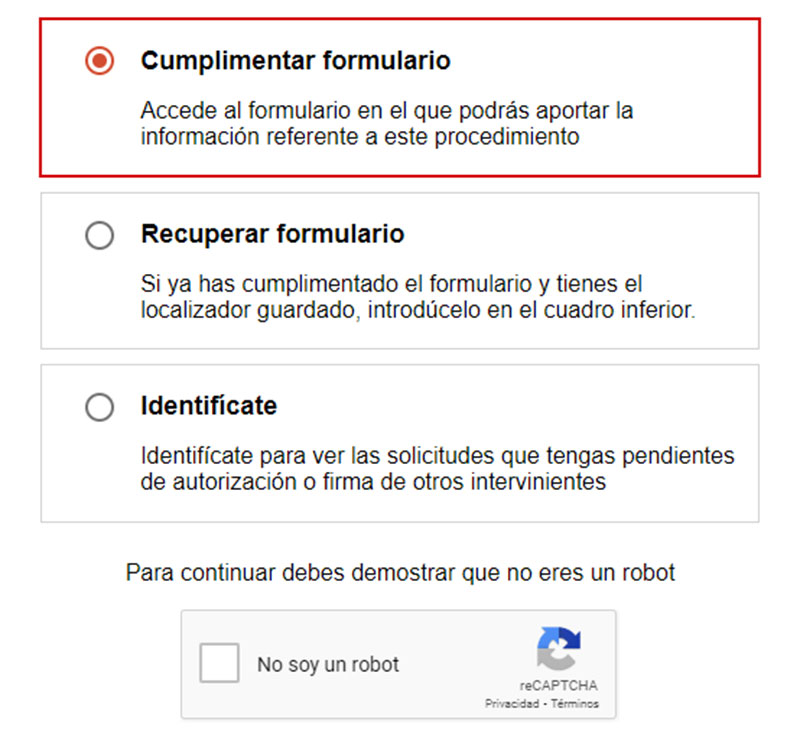Click the robot verification instruction text
800x751 pixels.
(400, 572)
